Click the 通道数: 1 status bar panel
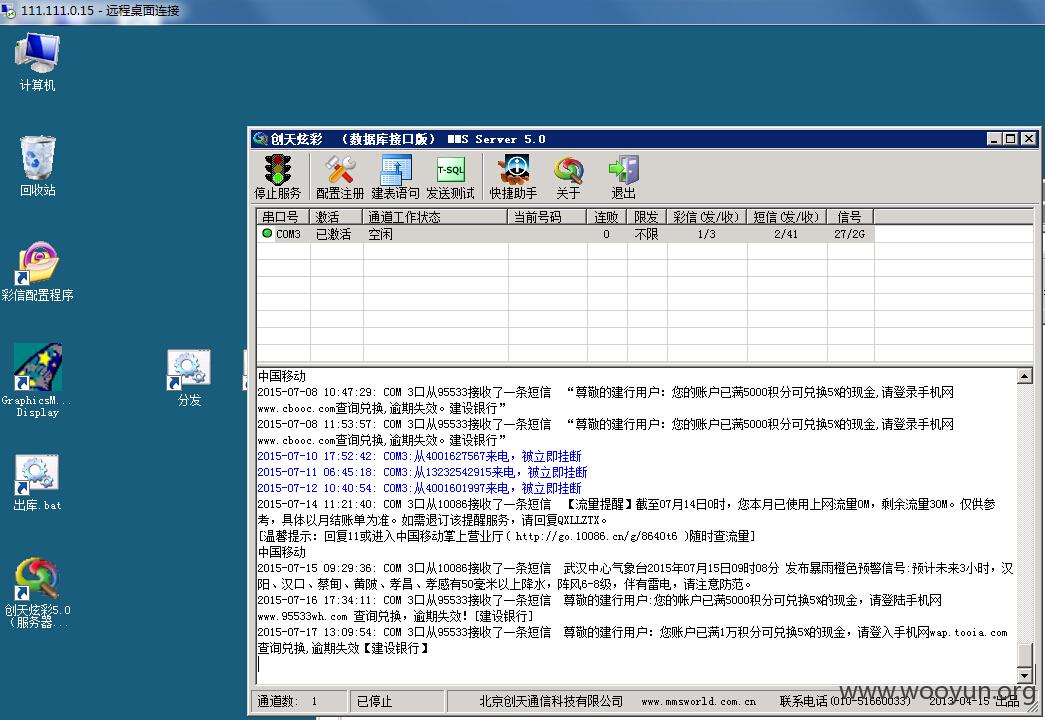 click(x=300, y=701)
